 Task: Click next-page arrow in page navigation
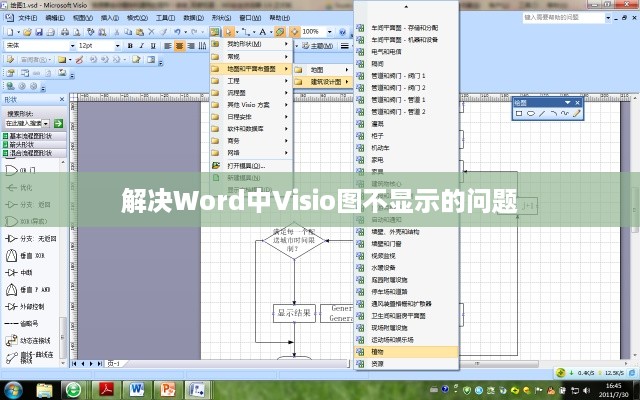pyautogui.click(x=91, y=364)
